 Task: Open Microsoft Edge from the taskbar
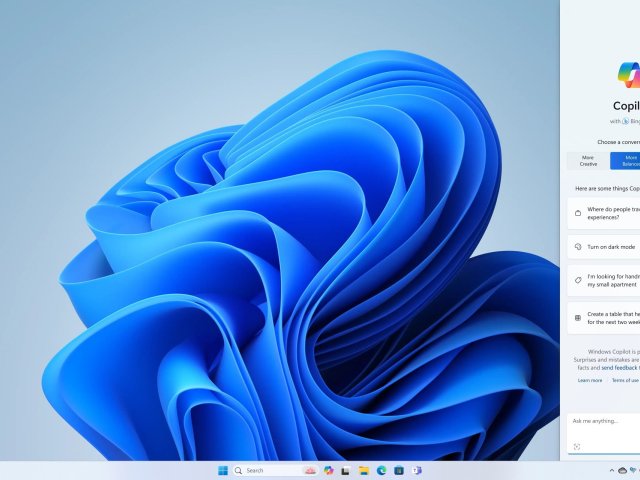[x=381, y=470]
